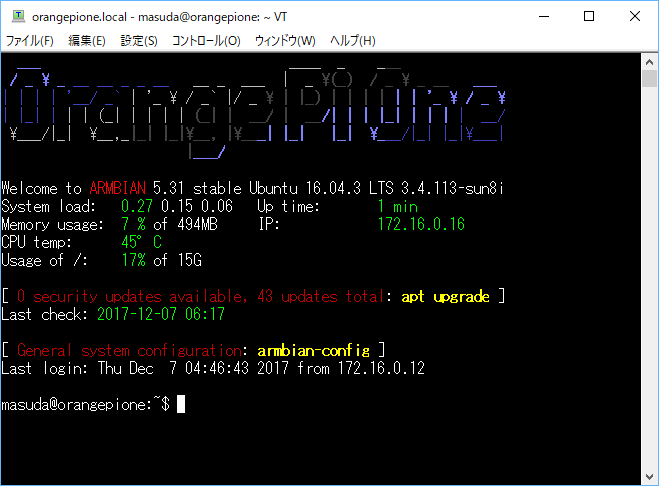
Task: Open the ウィンドウ(W) menu
Action: [x=285, y=41]
